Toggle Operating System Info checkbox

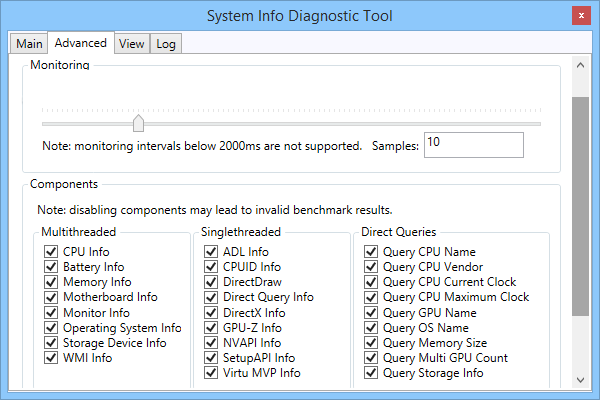coord(51,328)
